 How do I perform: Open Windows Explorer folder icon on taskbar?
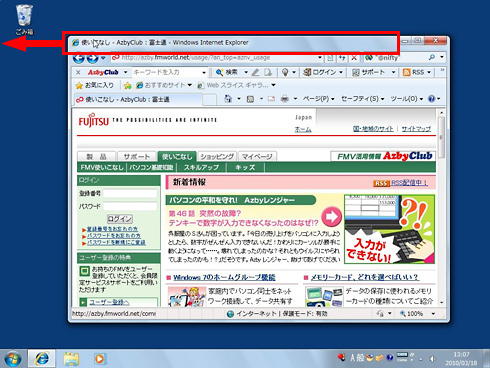(71, 359)
